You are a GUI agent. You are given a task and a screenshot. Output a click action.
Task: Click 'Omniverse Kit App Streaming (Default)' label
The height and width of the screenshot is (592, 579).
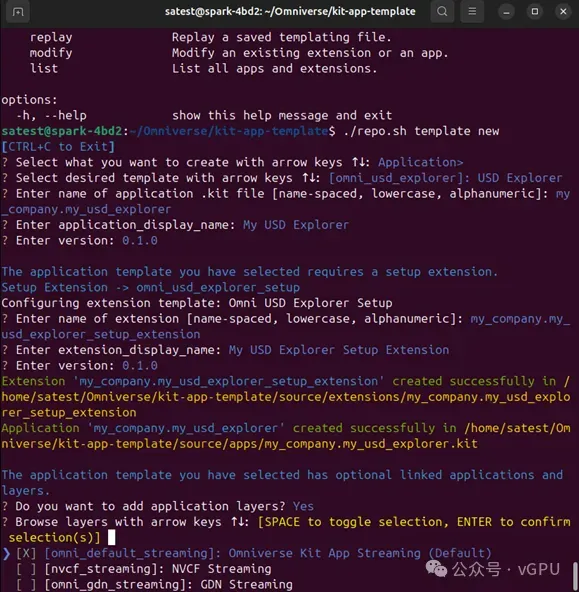(360, 553)
